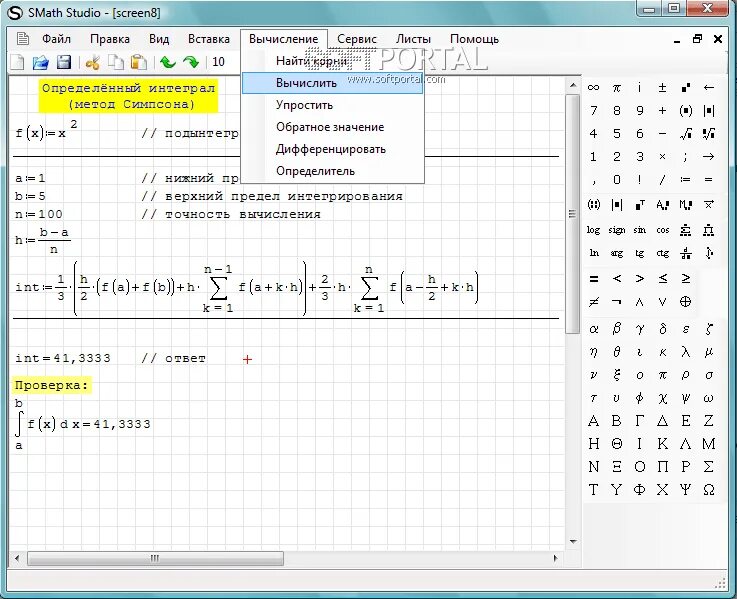The image size is (737, 599).
Task: Insert the imaginary unit i
Action: pos(640,87)
